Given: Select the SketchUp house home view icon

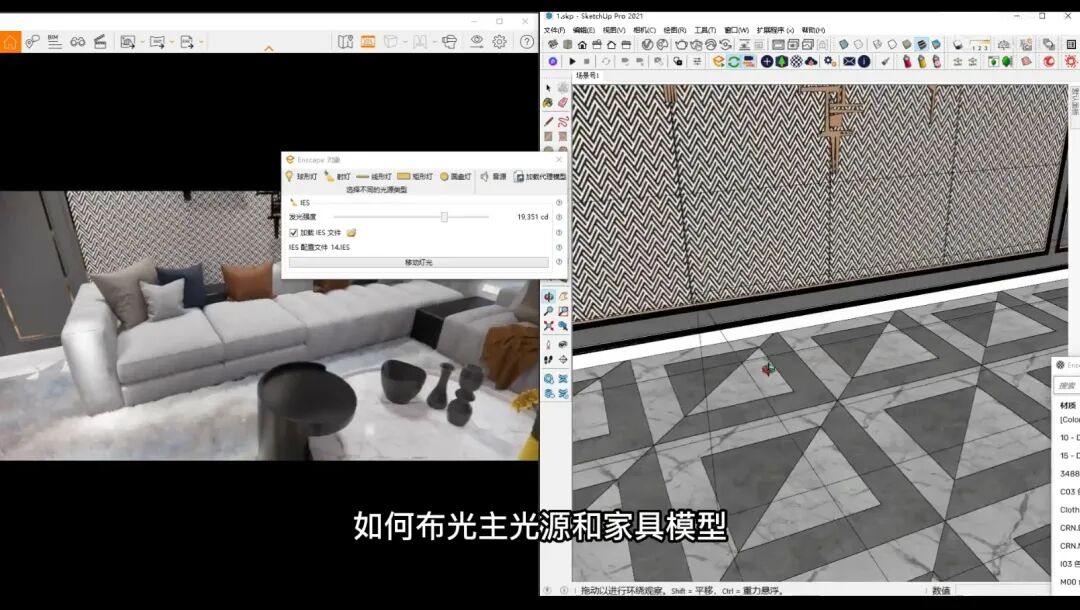Looking at the screenshot, I should 582,45.
